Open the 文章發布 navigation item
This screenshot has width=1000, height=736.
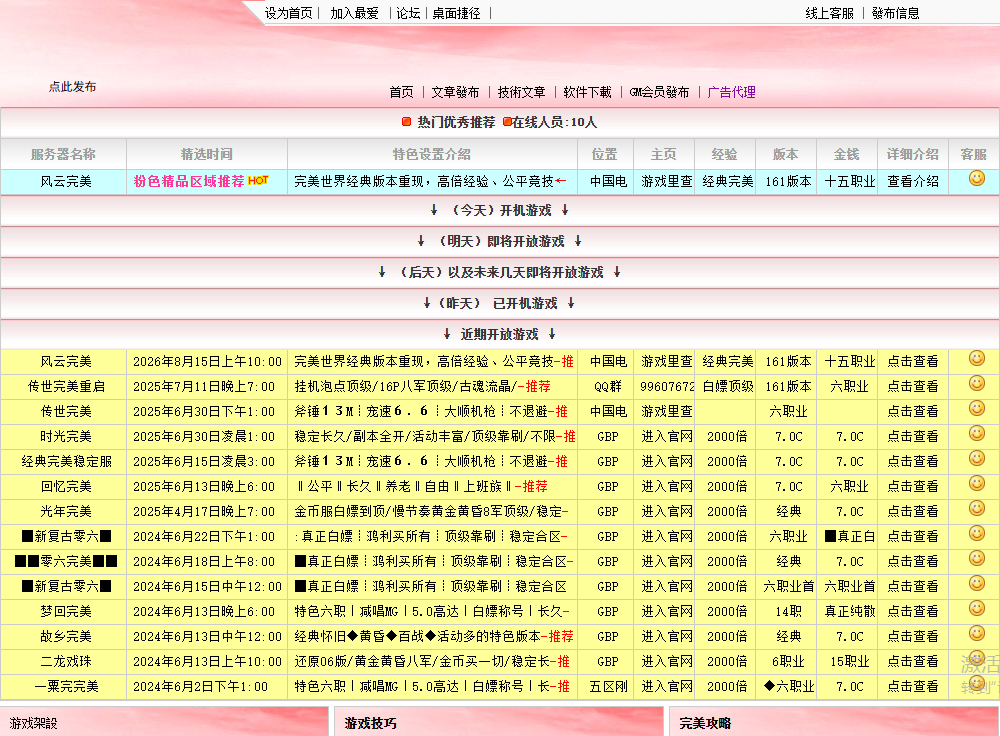[455, 92]
